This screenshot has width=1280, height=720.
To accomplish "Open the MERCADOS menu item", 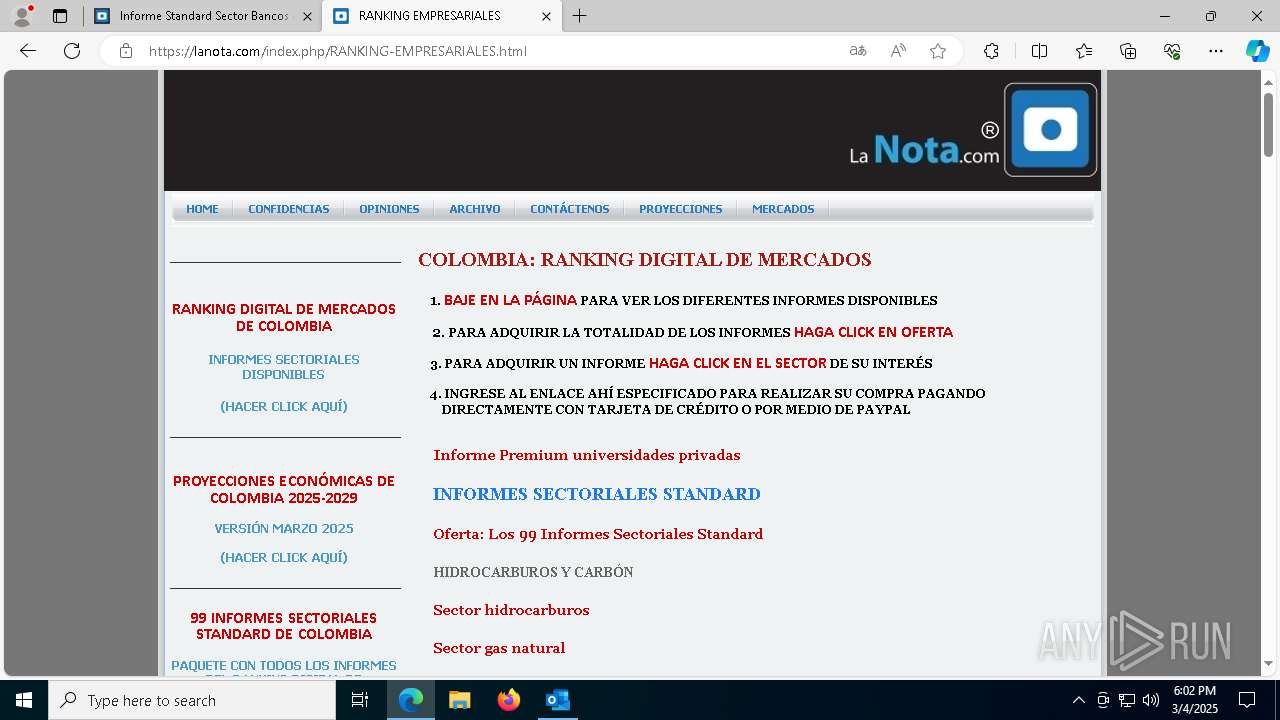I will point(783,209).
